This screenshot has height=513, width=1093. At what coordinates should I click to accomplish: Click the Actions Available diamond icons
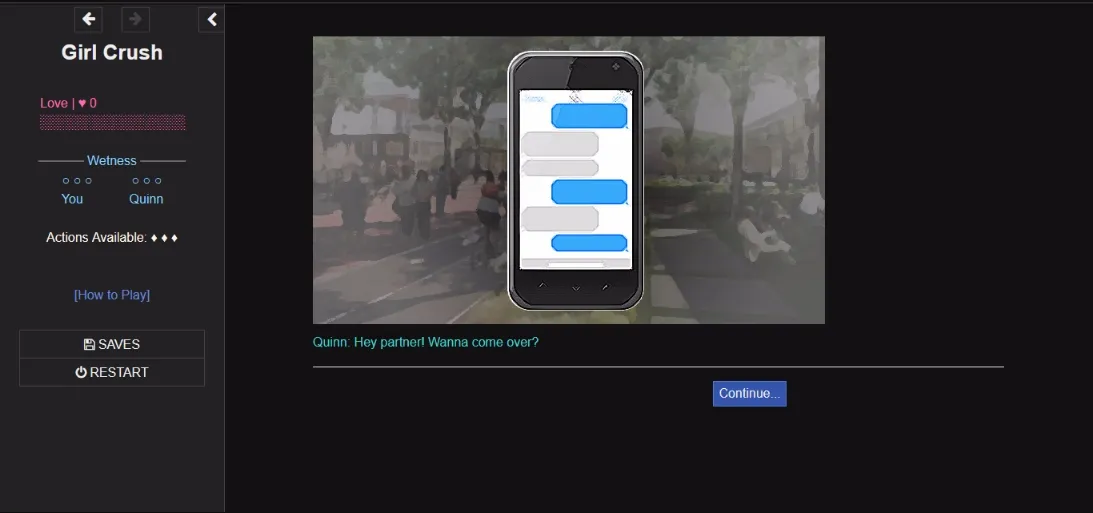pos(164,238)
